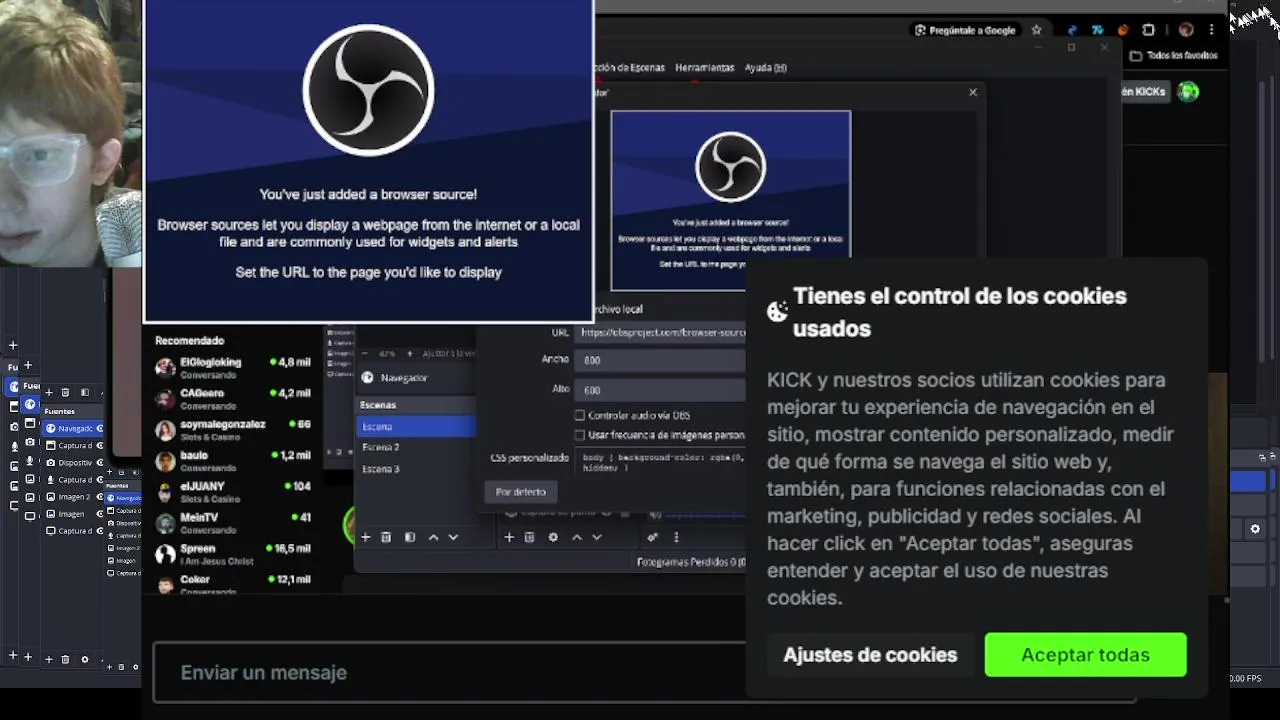Select Escena 2 in the scenes list

point(416,447)
